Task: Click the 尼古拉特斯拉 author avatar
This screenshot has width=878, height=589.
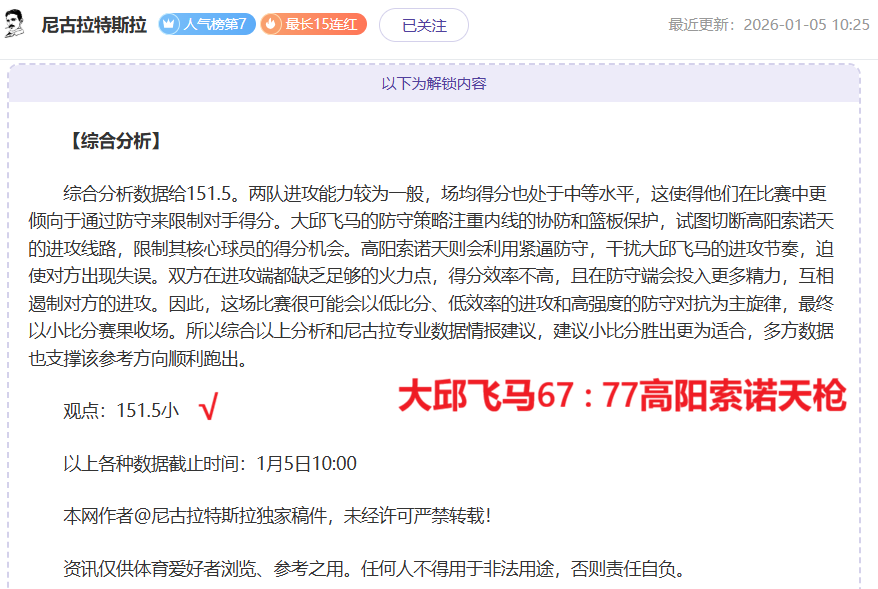Action: click(15, 24)
